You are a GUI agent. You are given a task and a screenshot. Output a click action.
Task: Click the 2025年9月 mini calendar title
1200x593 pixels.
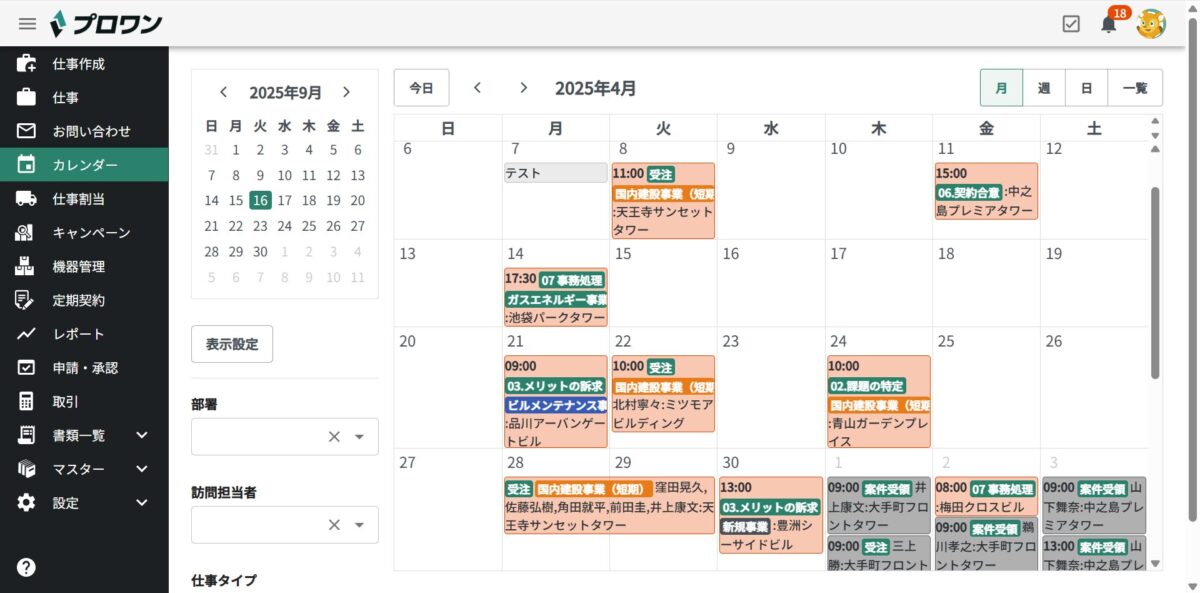point(285,92)
